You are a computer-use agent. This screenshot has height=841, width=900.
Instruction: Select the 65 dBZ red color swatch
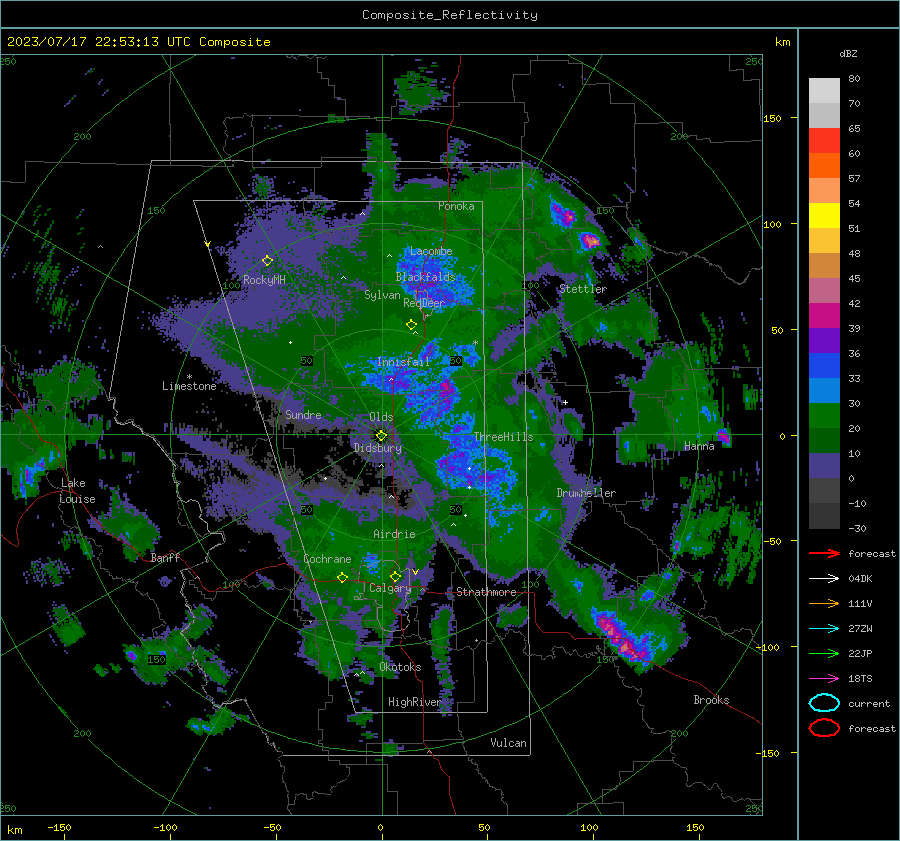coord(824,141)
